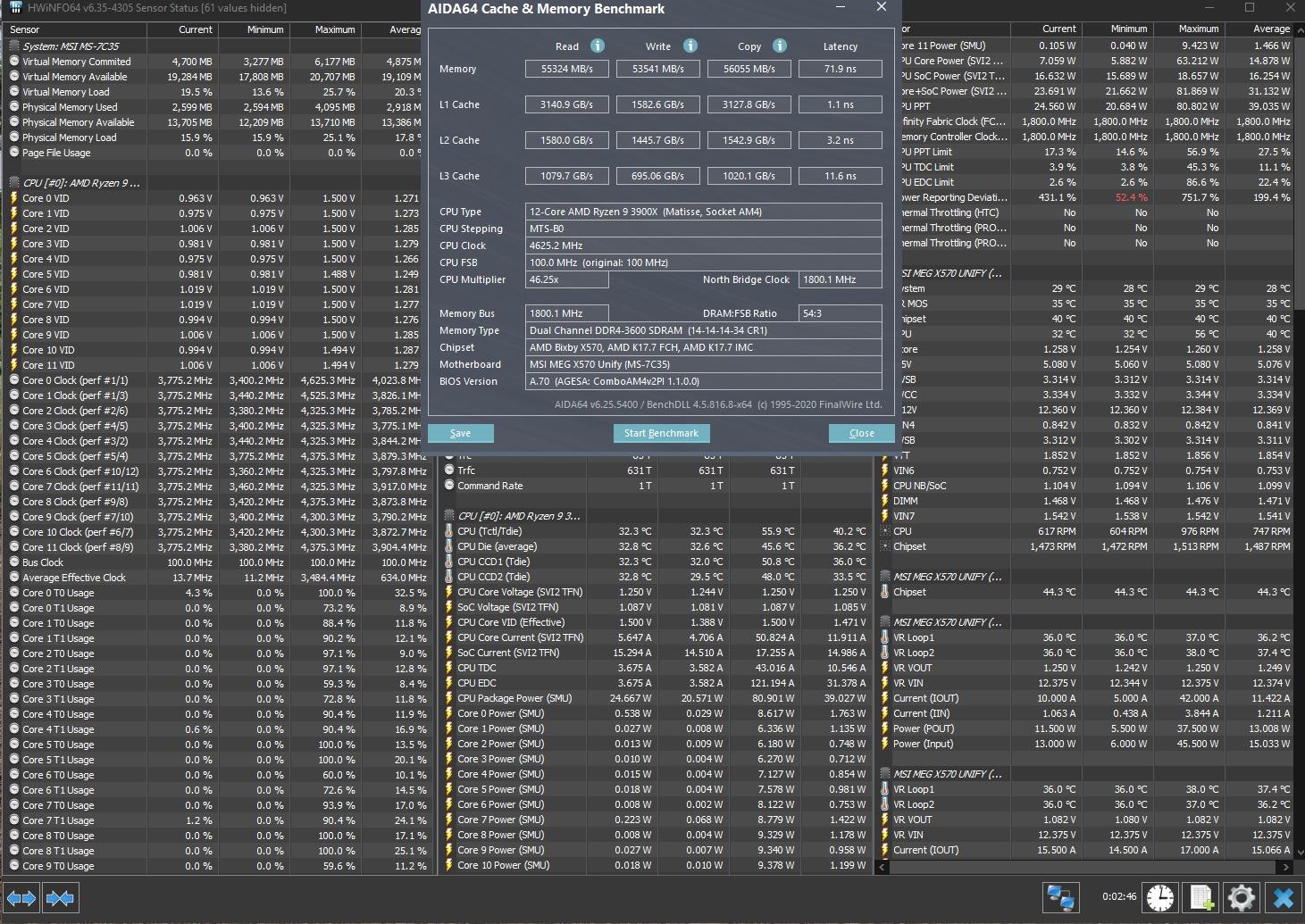1305x924 pixels.
Task: Click the right panel horizontal scroll left arrow
Action: click(x=883, y=866)
